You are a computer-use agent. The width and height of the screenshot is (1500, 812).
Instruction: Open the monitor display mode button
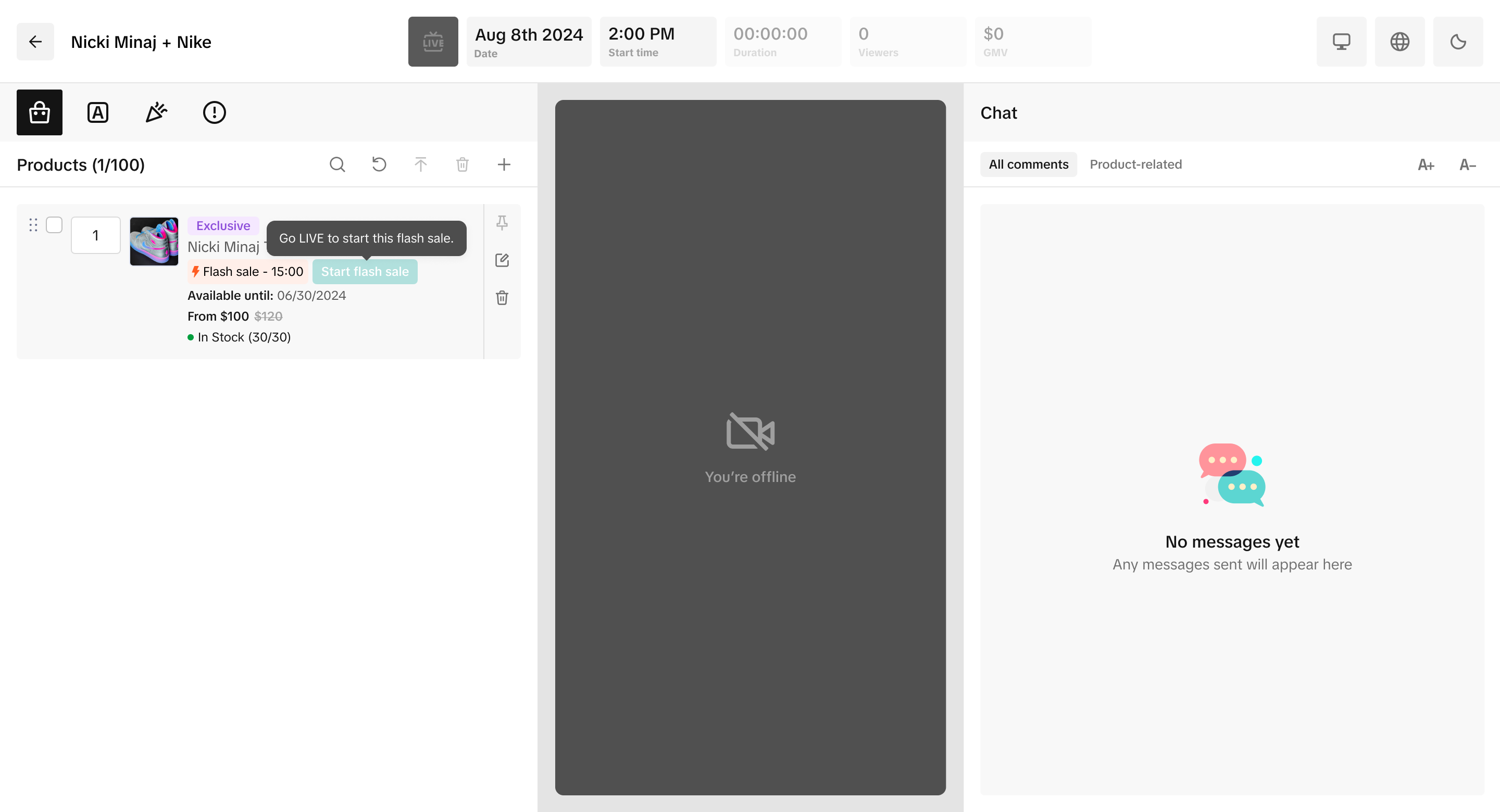tap(1341, 41)
